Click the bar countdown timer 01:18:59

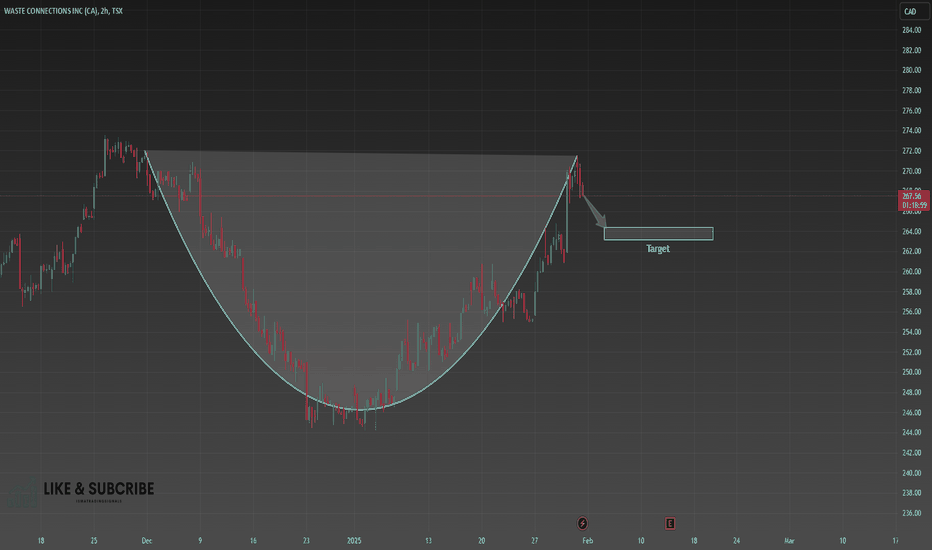[x=914, y=205]
